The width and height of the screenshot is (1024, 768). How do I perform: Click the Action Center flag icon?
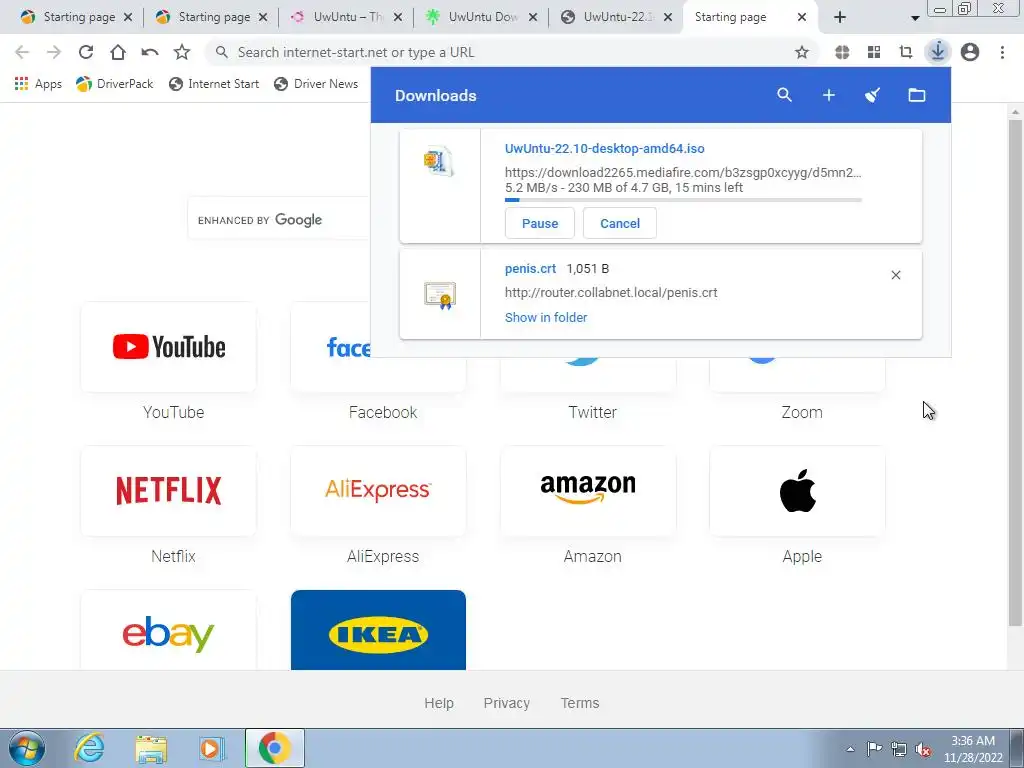click(874, 749)
